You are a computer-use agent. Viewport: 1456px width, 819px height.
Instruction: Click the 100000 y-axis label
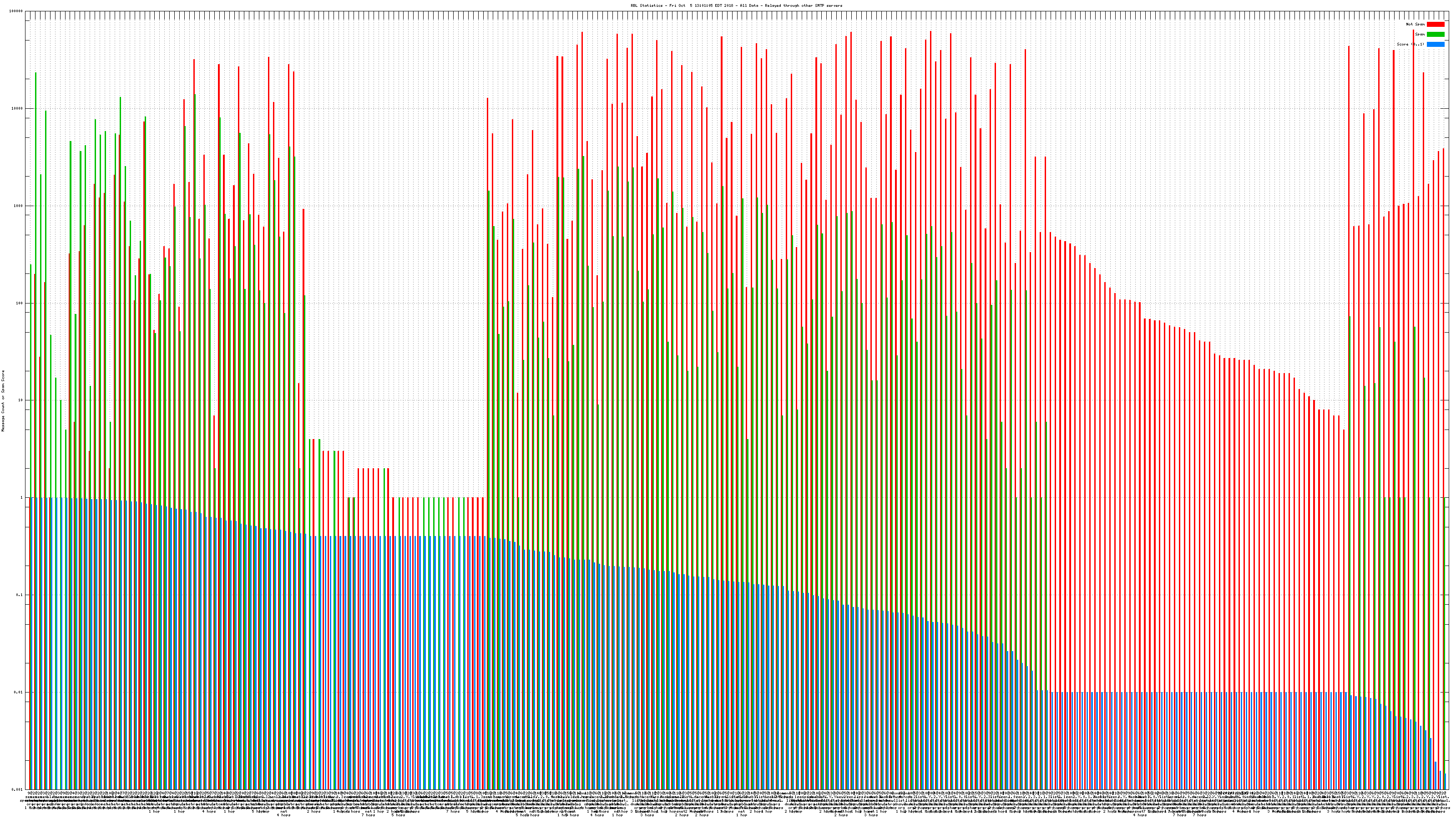(x=16, y=11)
